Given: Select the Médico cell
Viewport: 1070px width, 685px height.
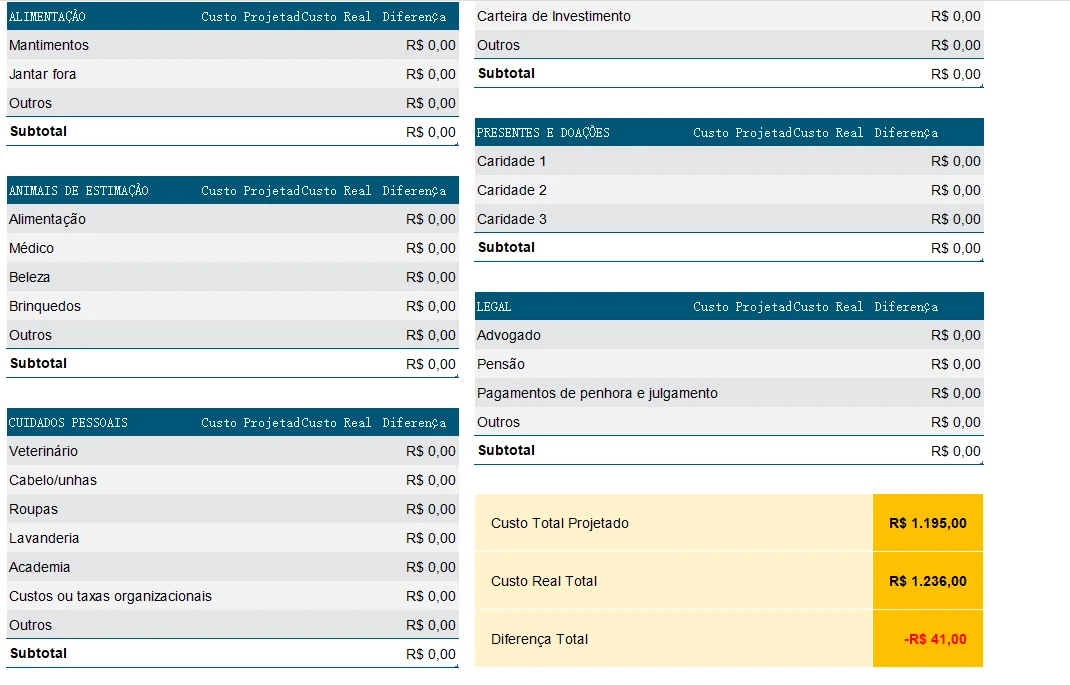Looking at the screenshot, I should click(32, 248).
